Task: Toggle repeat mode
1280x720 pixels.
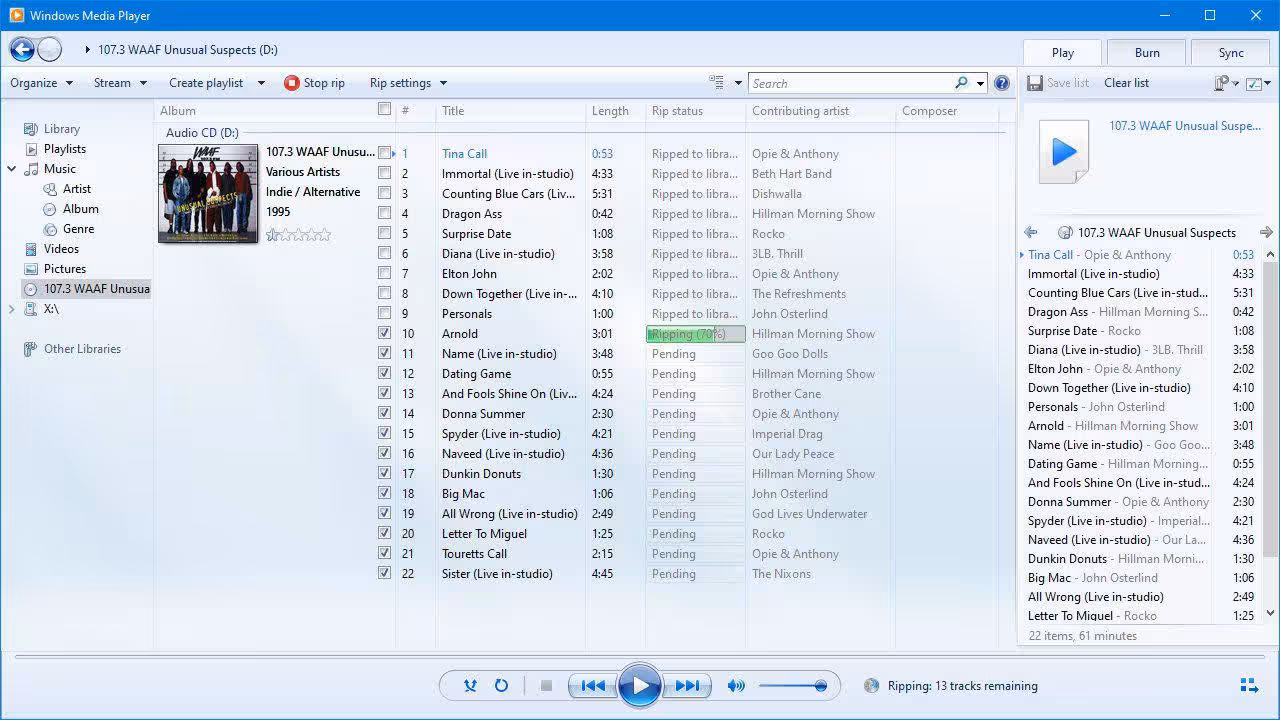Action: [501, 686]
